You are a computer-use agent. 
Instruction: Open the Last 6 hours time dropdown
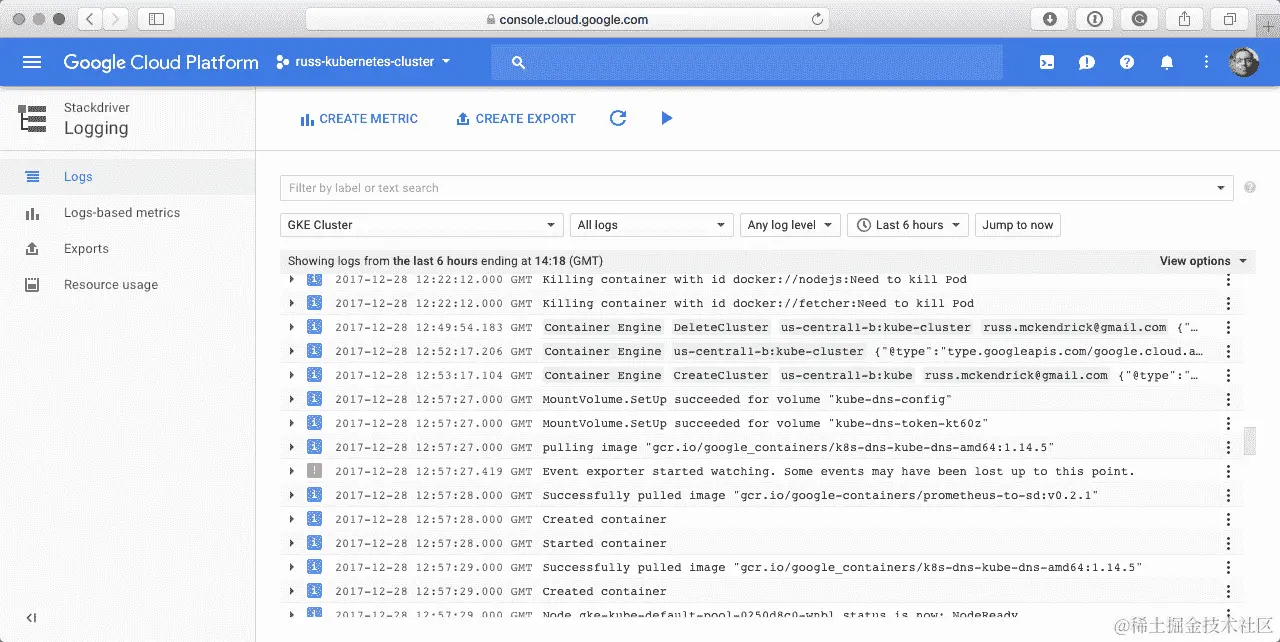(908, 225)
